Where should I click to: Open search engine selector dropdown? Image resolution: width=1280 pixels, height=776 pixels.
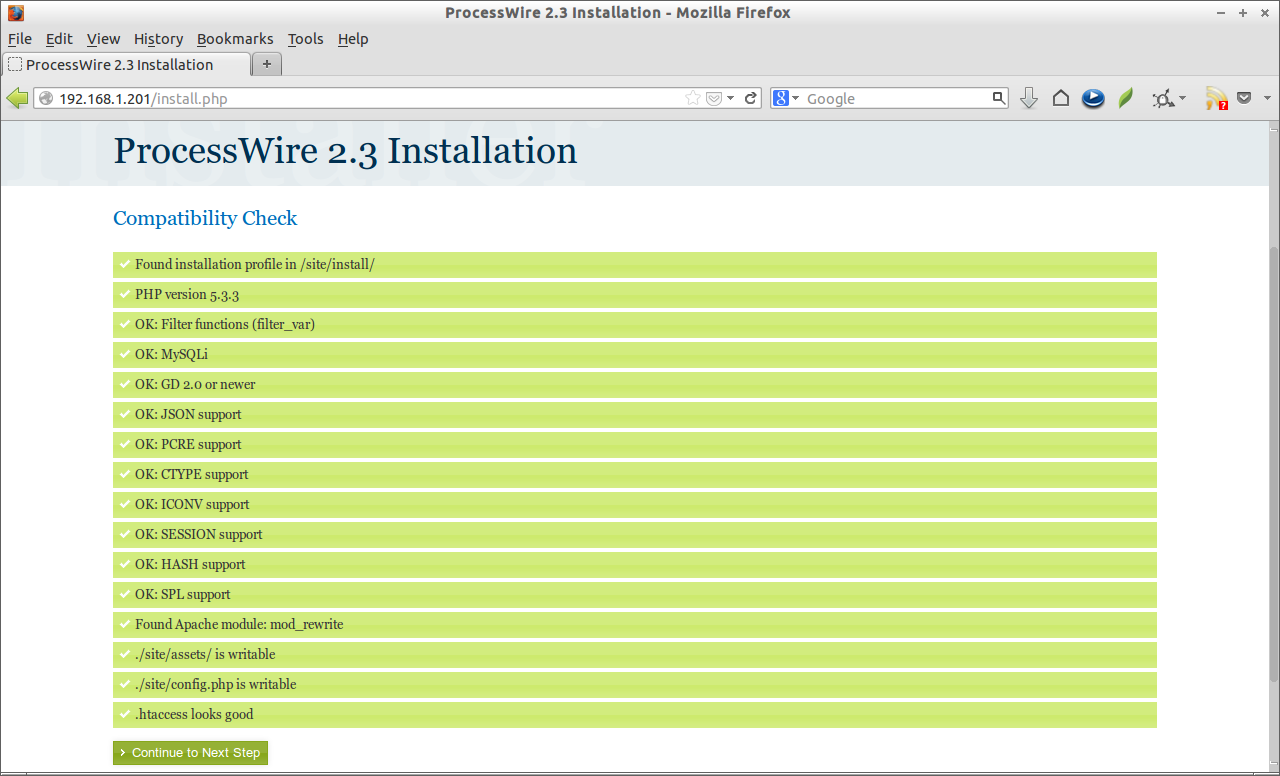[796, 98]
